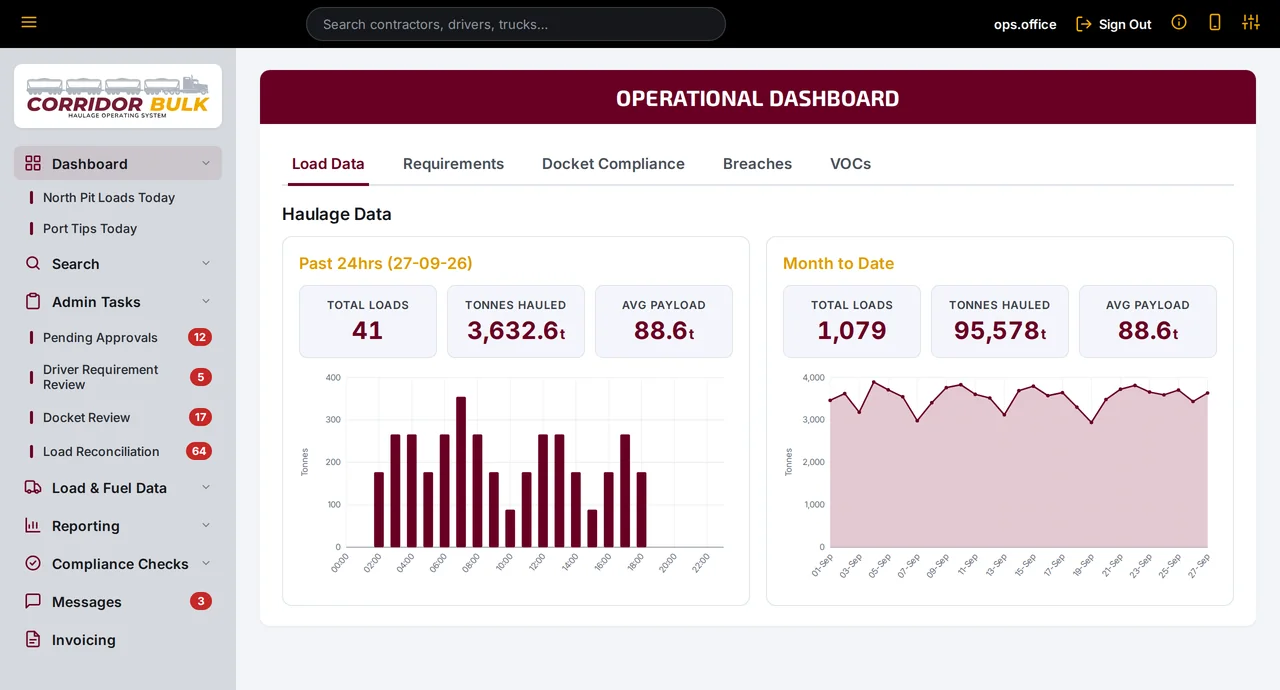Open the Docket Compliance tab
Screen dimensions: 1280x690
613,164
